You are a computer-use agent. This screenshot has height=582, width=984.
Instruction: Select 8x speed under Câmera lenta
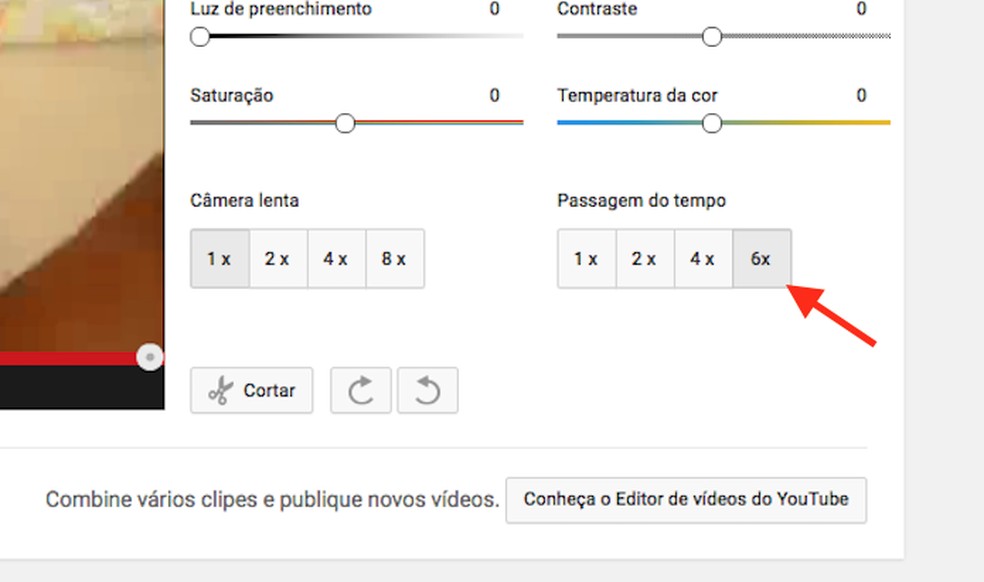pyautogui.click(x=395, y=258)
